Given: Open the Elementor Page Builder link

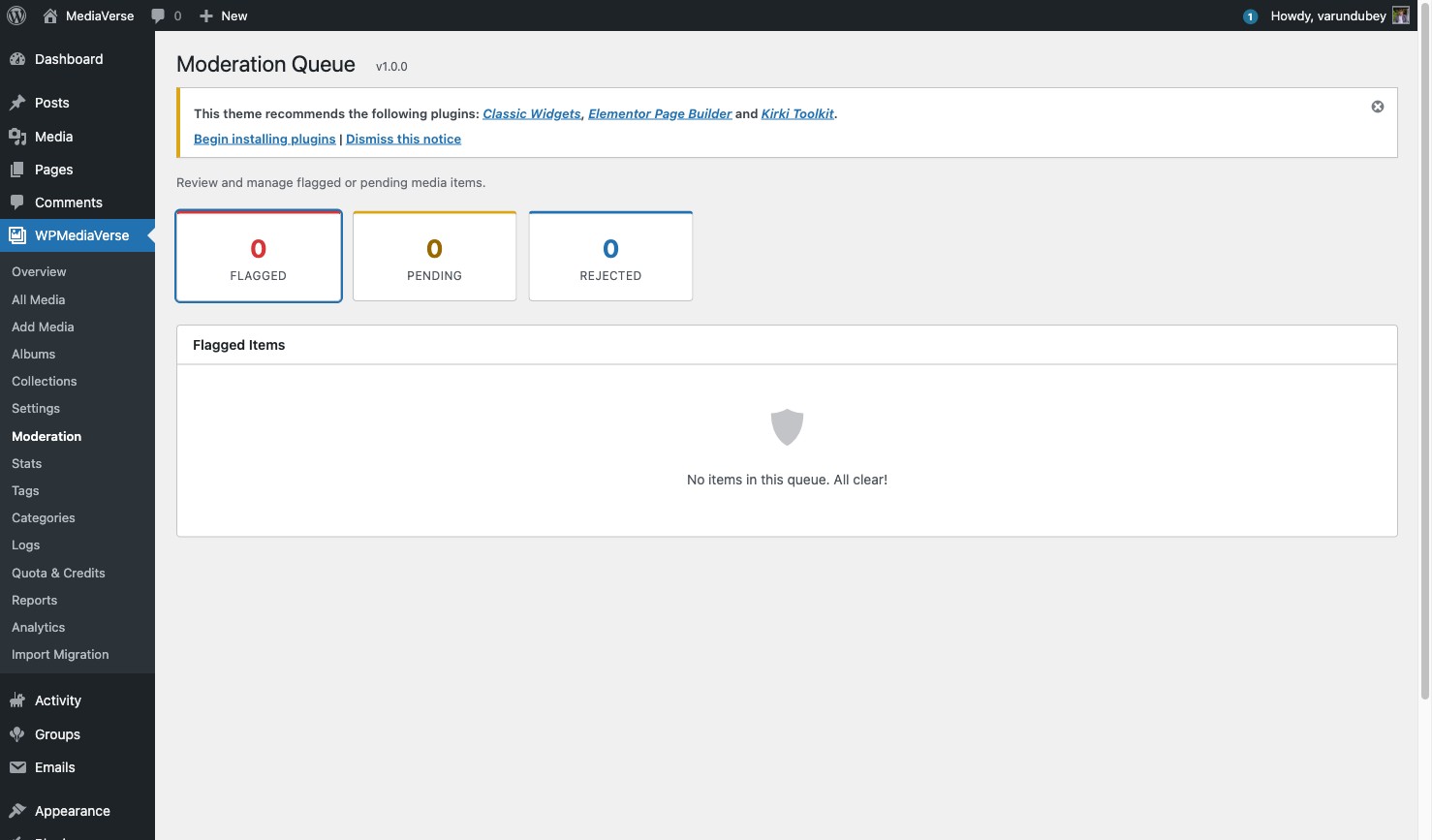Looking at the screenshot, I should point(659,113).
